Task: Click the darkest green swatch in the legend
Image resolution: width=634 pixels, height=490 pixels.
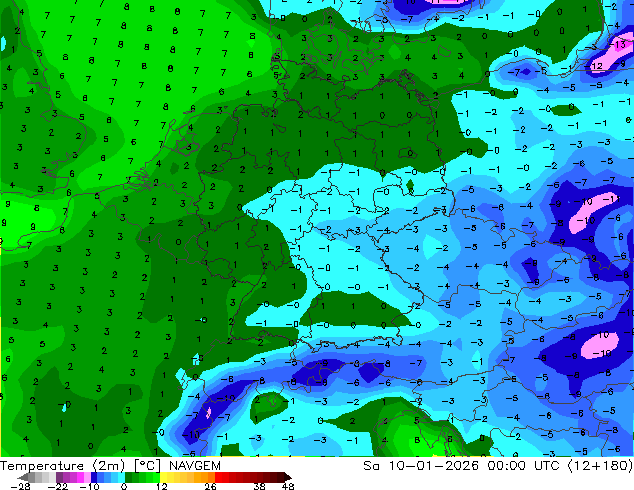Action: click(x=129, y=477)
